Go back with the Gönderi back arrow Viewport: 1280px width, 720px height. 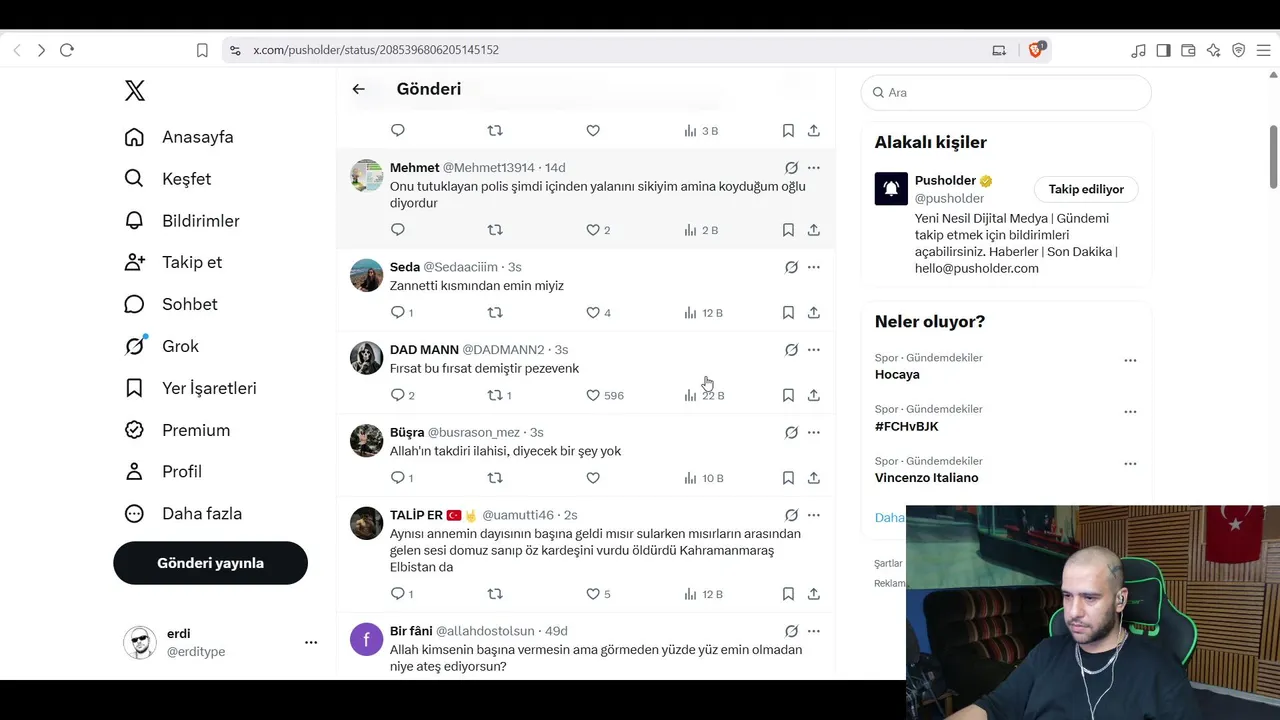pyautogui.click(x=358, y=89)
